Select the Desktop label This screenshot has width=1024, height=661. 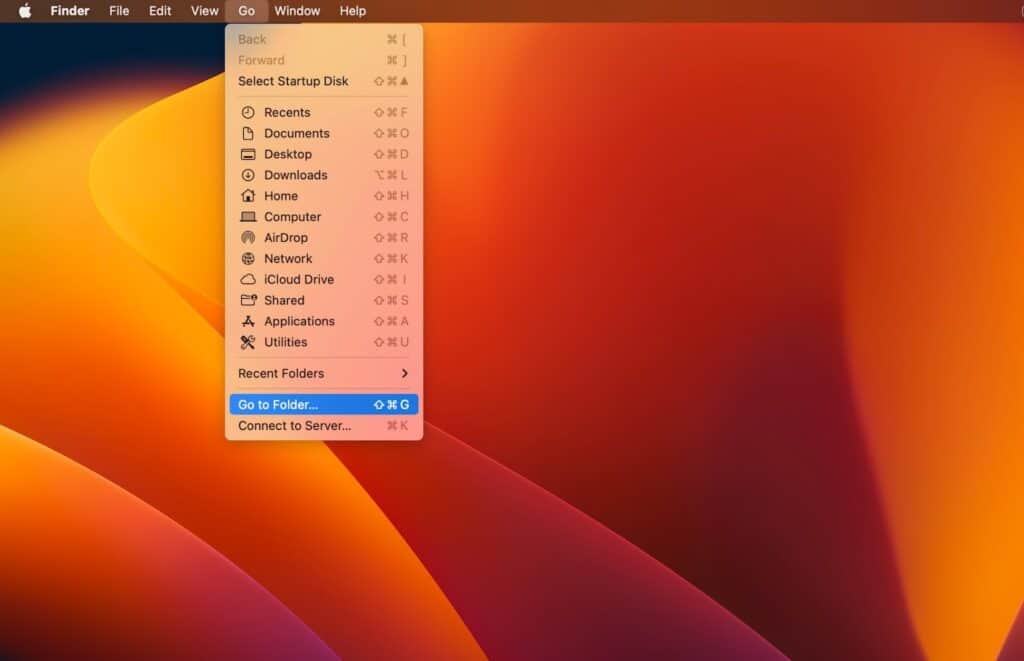click(288, 154)
